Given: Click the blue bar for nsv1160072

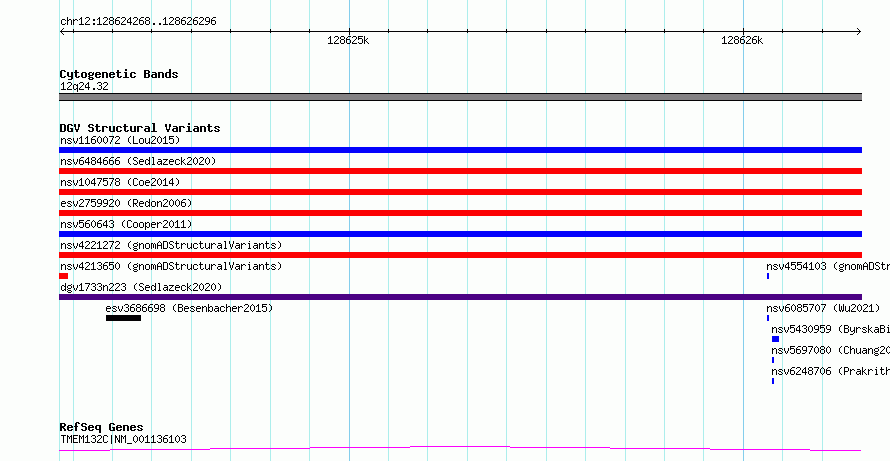Looking at the screenshot, I should (460, 150).
